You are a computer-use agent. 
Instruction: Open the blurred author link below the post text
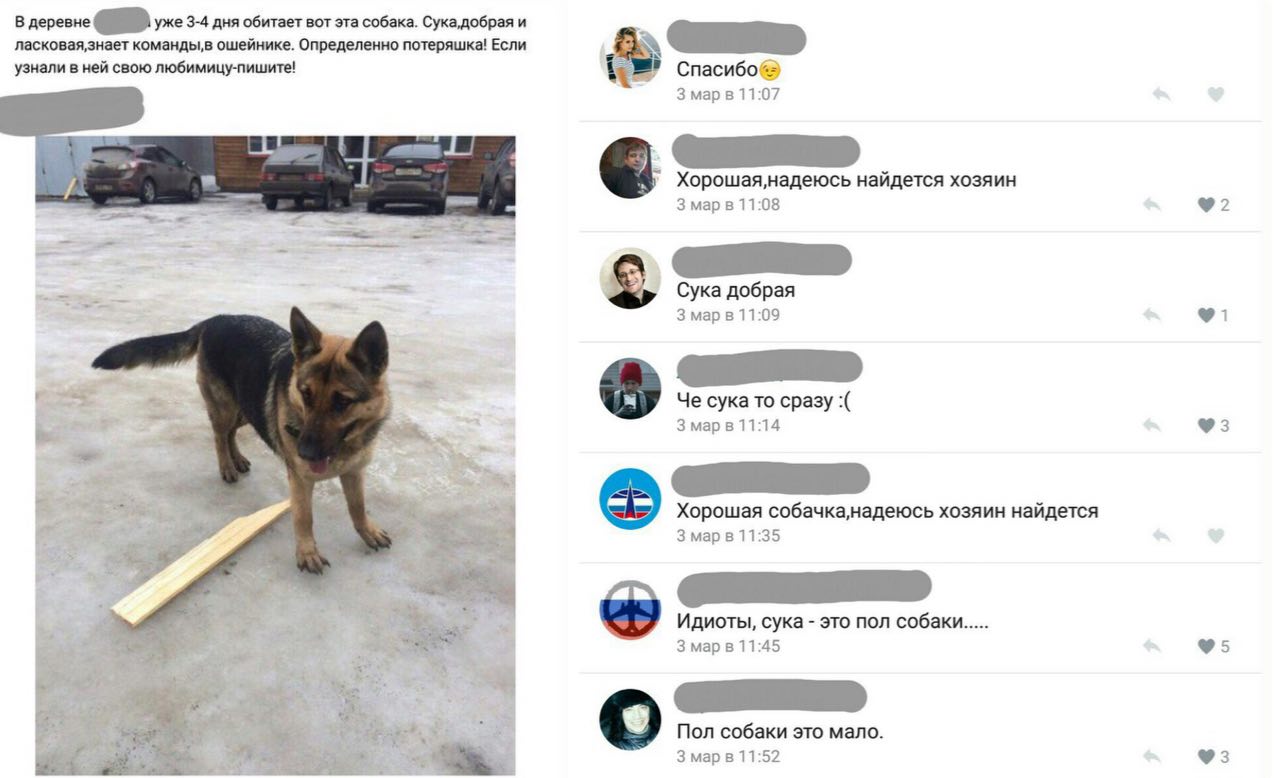coord(72,109)
